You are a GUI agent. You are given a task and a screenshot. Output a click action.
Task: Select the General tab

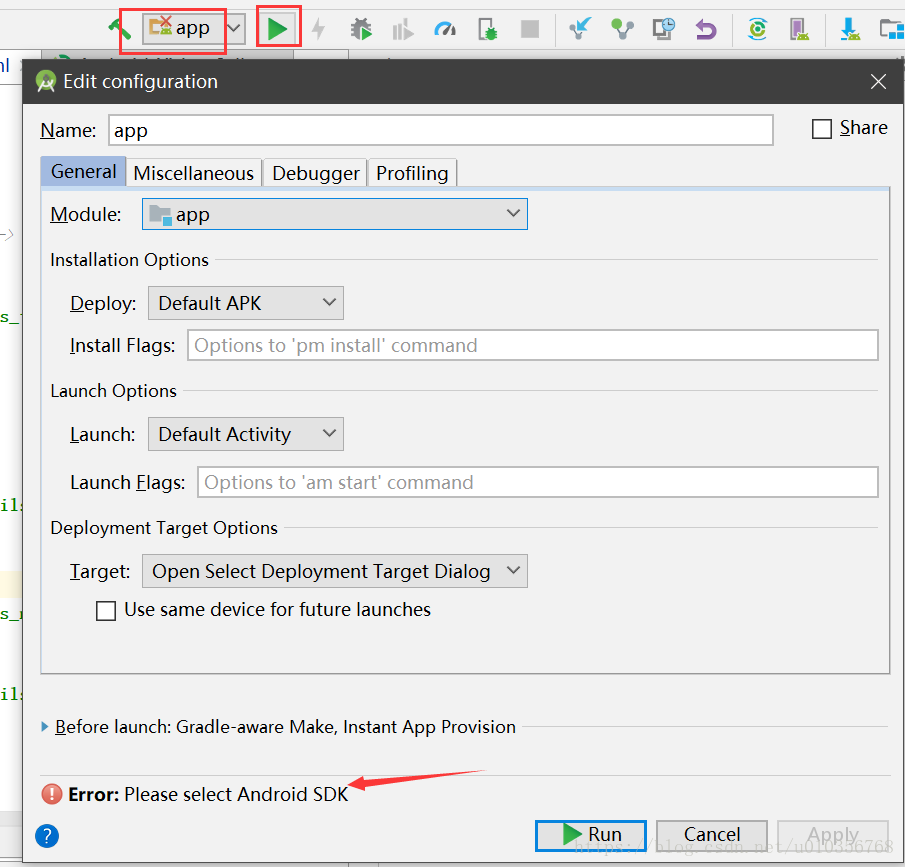coord(84,172)
